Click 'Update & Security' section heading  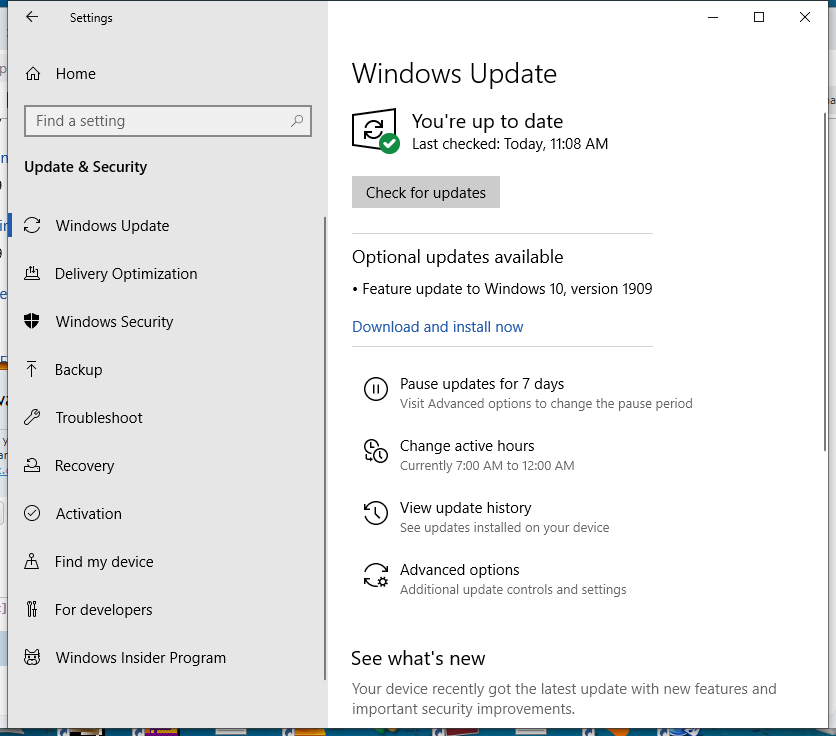pos(85,167)
